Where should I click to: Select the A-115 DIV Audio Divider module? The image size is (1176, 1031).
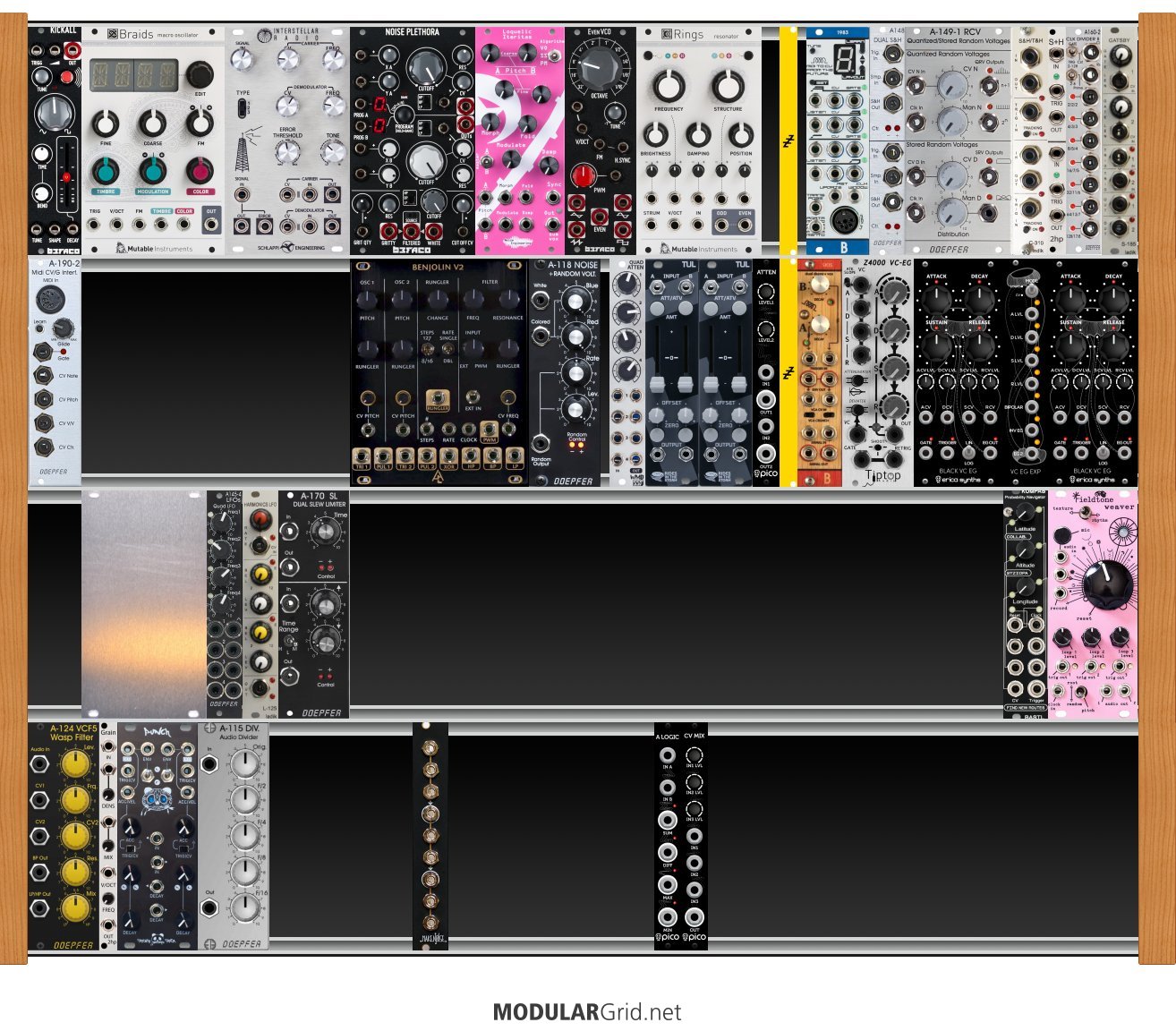click(234, 836)
